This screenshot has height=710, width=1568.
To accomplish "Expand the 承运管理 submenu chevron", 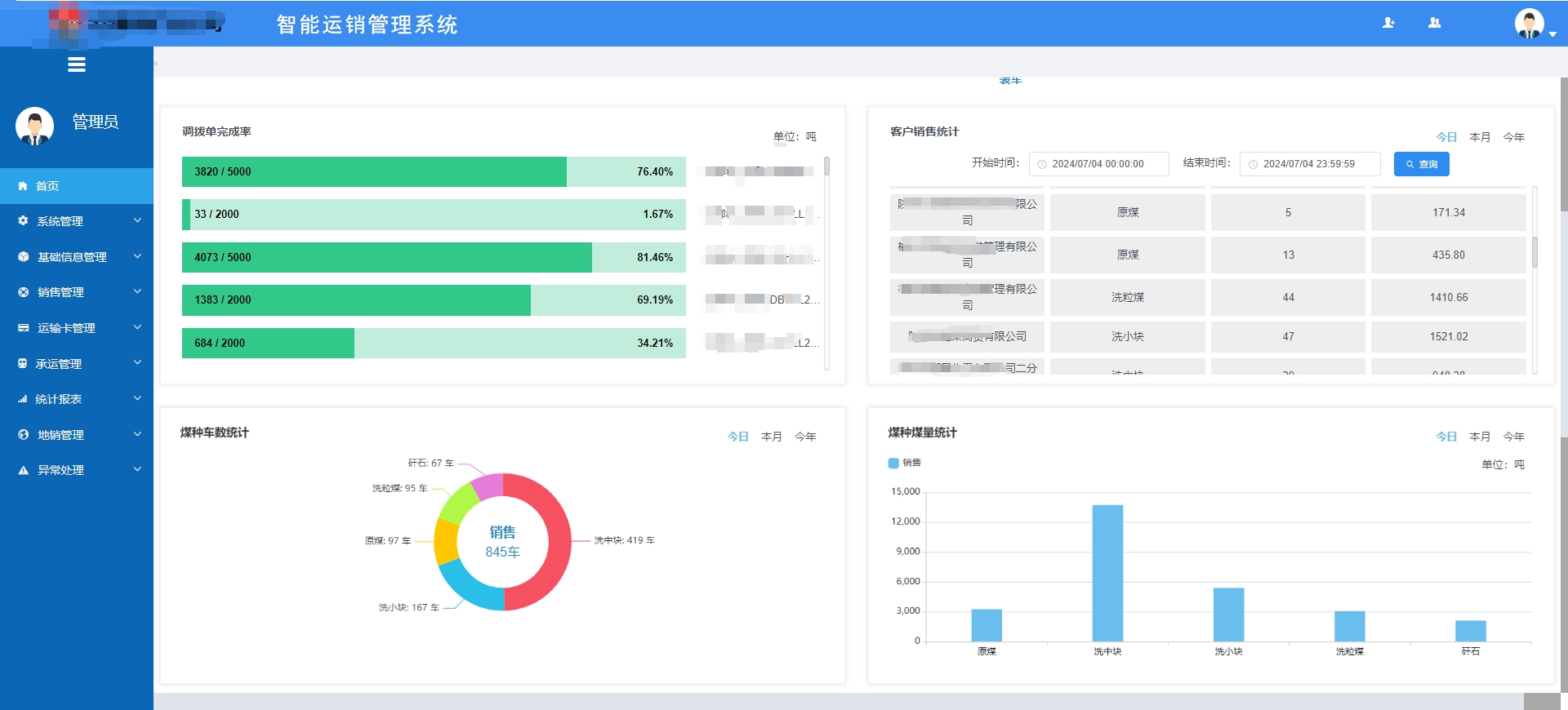I will (x=137, y=363).
